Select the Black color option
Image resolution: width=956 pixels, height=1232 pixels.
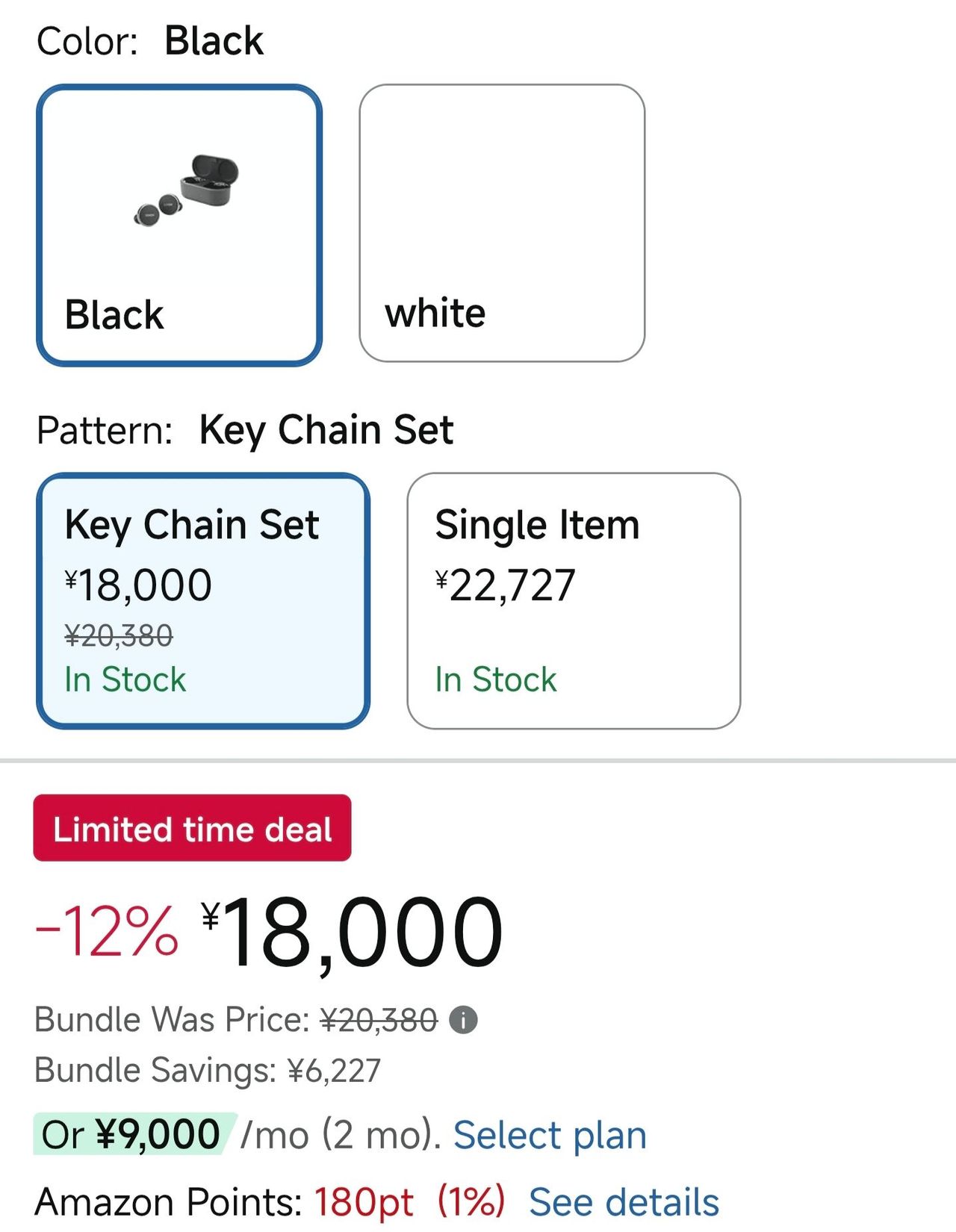[179, 224]
